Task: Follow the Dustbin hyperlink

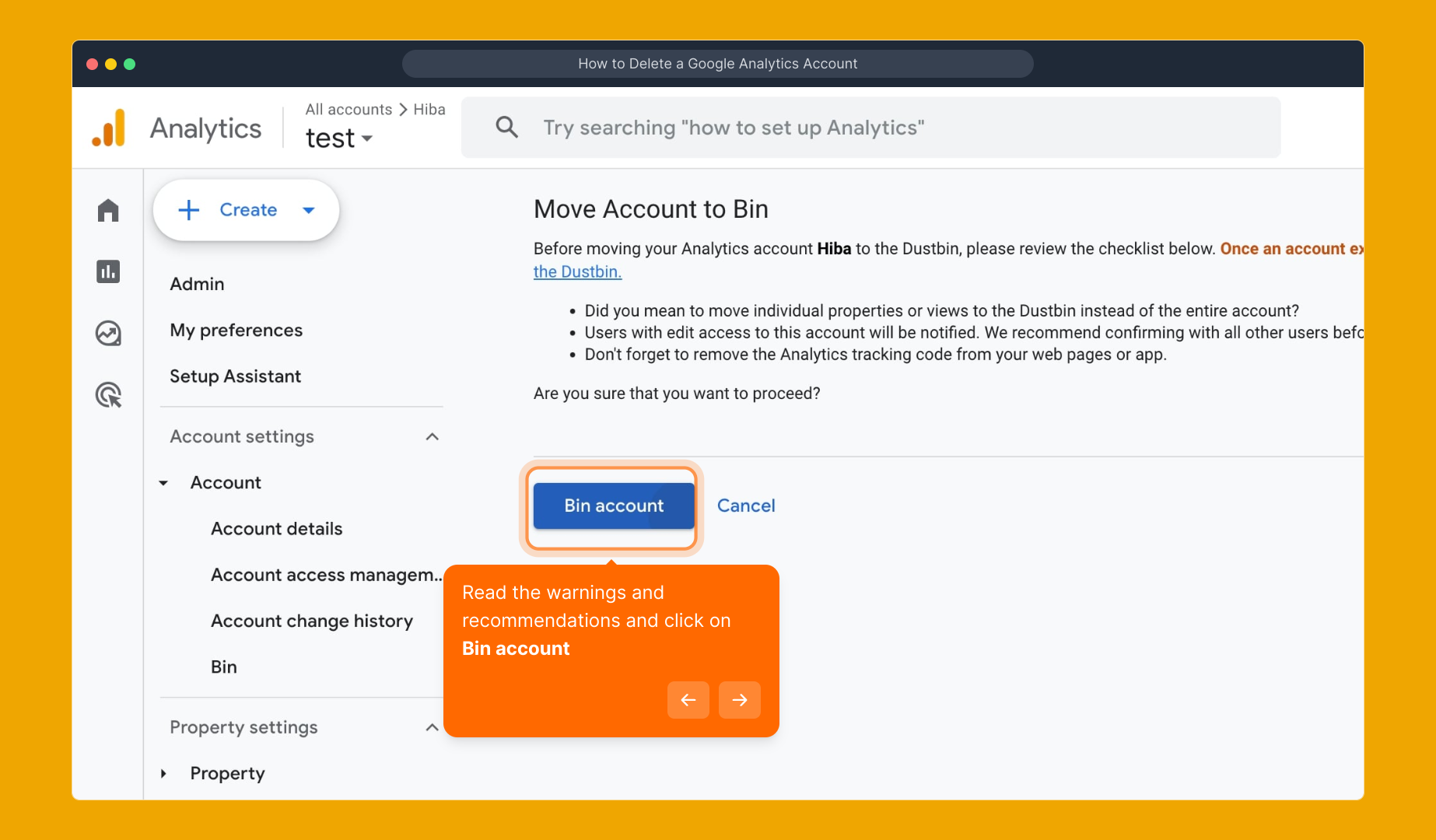Action: point(577,271)
